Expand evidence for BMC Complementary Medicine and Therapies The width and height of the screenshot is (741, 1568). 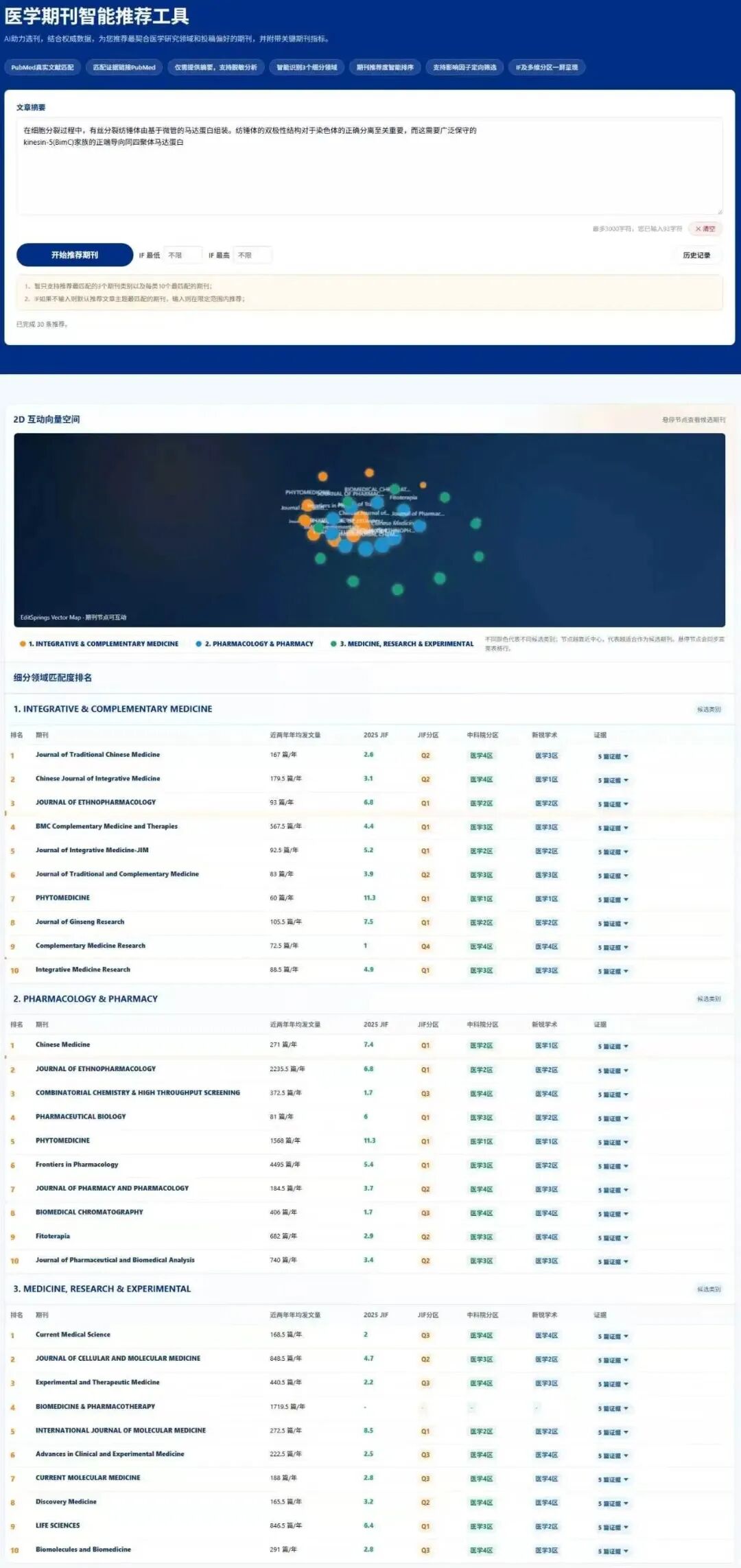tap(613, 828)
